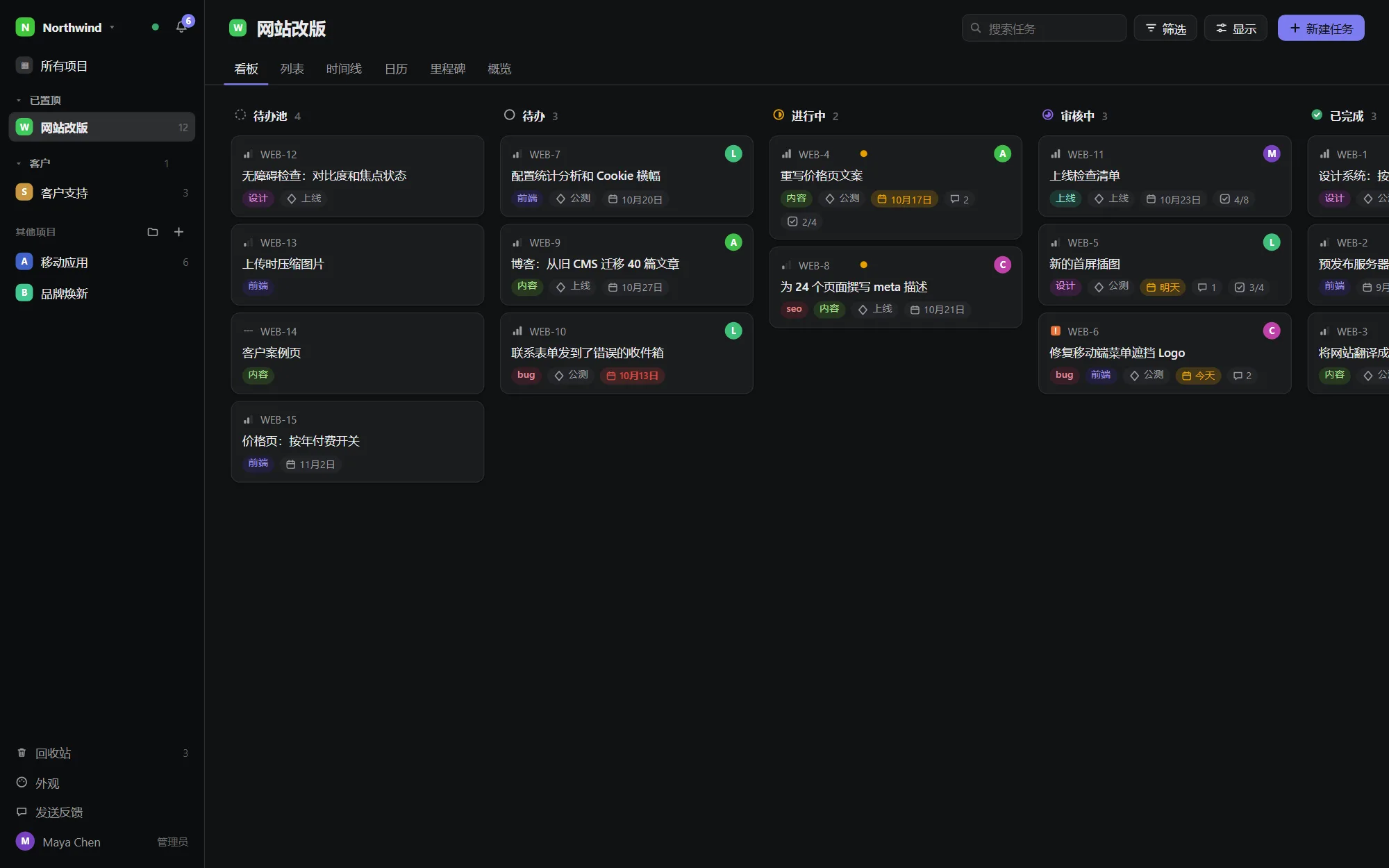The height and width of the screenshot is (868, 1389).
Task: Click the 待办池 status icon in its column header
Action: tap(240, 115)
